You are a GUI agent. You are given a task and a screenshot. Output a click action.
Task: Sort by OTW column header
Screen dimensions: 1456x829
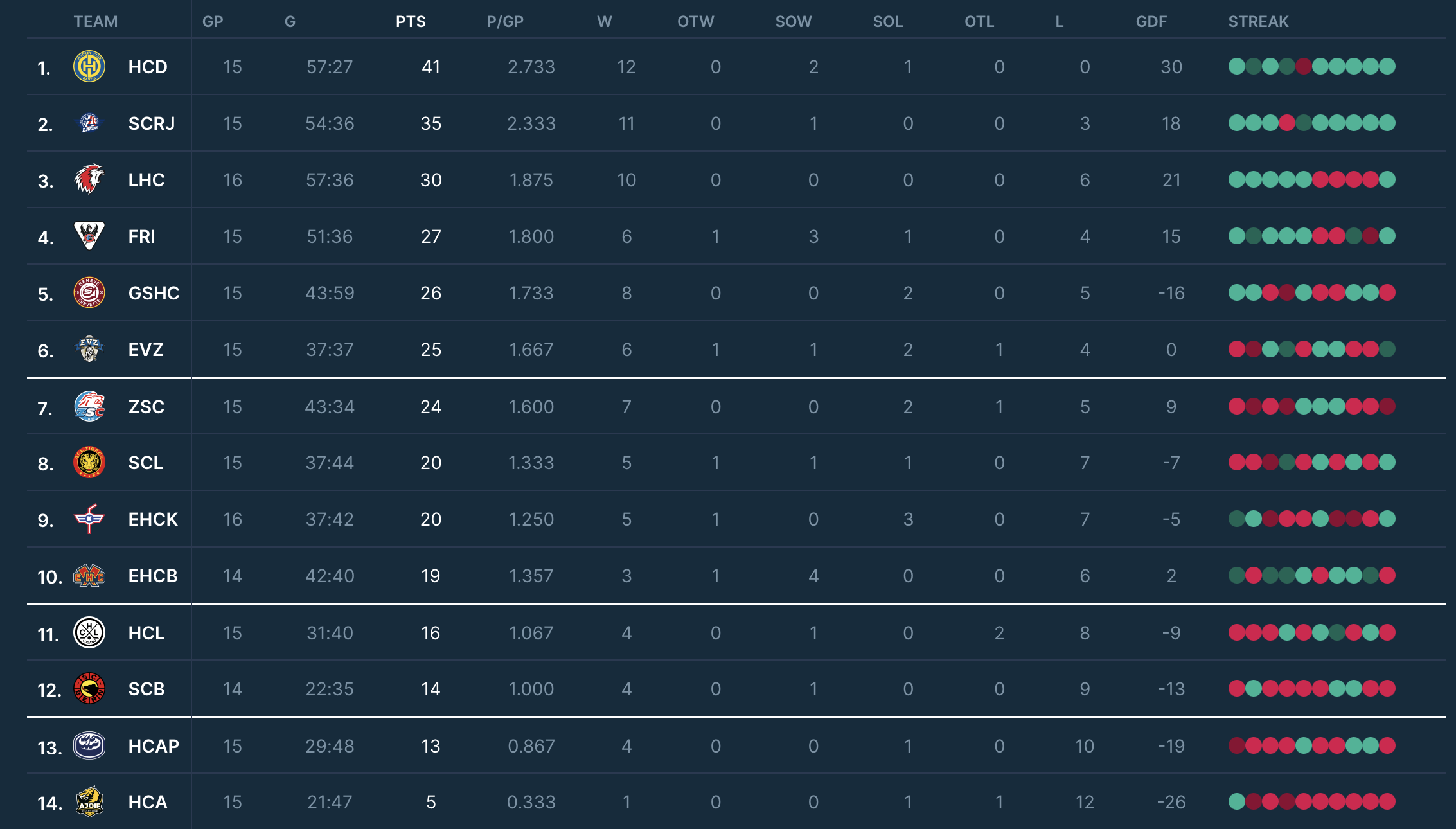(x=695, y=22)
